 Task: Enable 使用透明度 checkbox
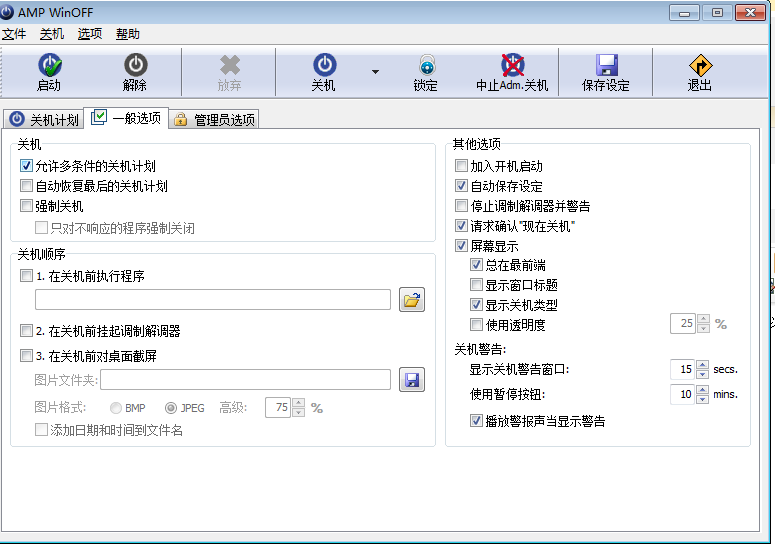pyautogui.click(x=477, y=325)
